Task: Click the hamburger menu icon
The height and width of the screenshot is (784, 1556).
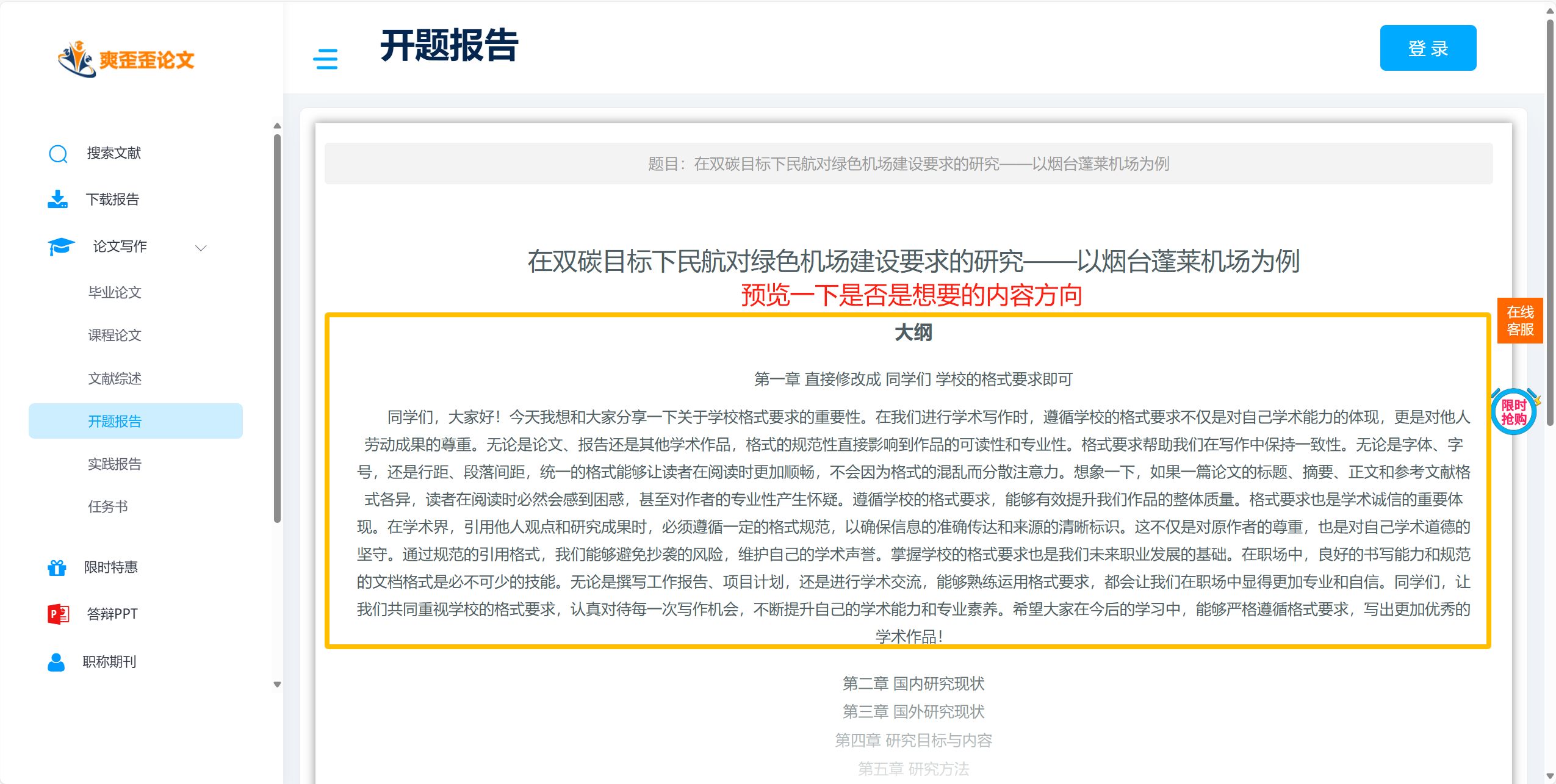Action: [x=325, y=59]
